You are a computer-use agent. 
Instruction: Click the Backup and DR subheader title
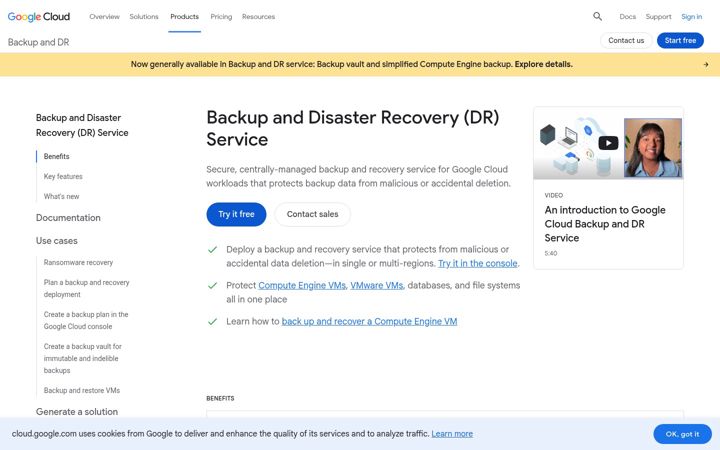[39, 42]
